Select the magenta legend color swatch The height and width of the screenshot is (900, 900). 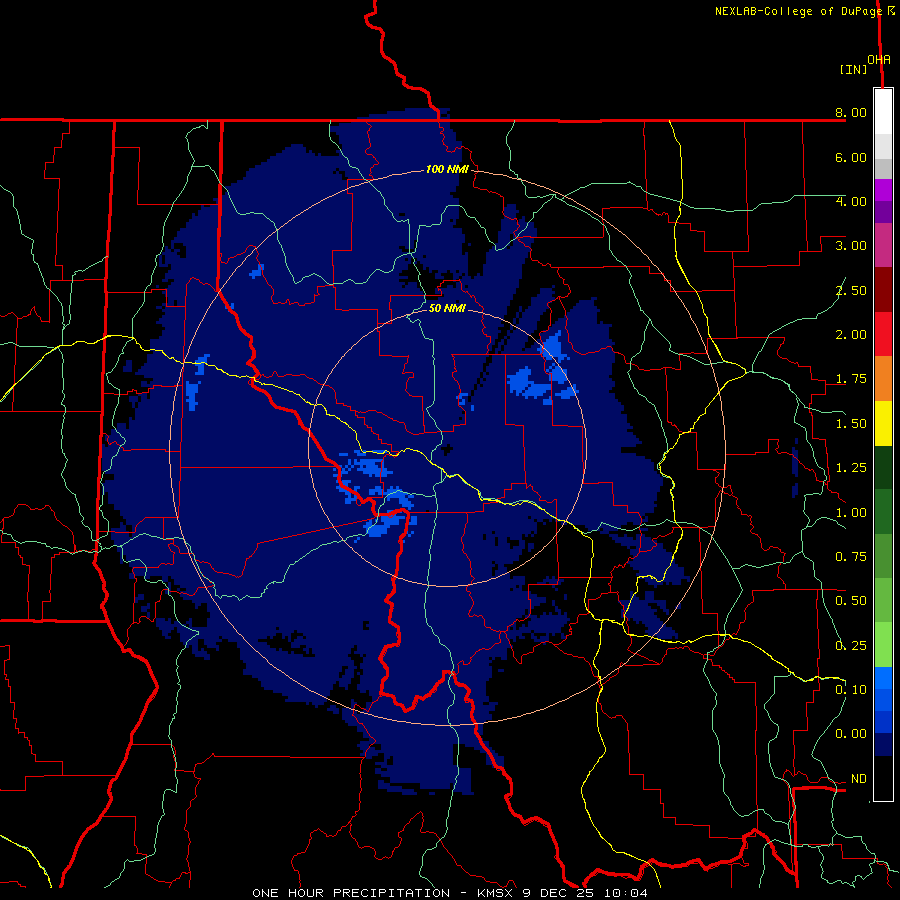[883, 190]
